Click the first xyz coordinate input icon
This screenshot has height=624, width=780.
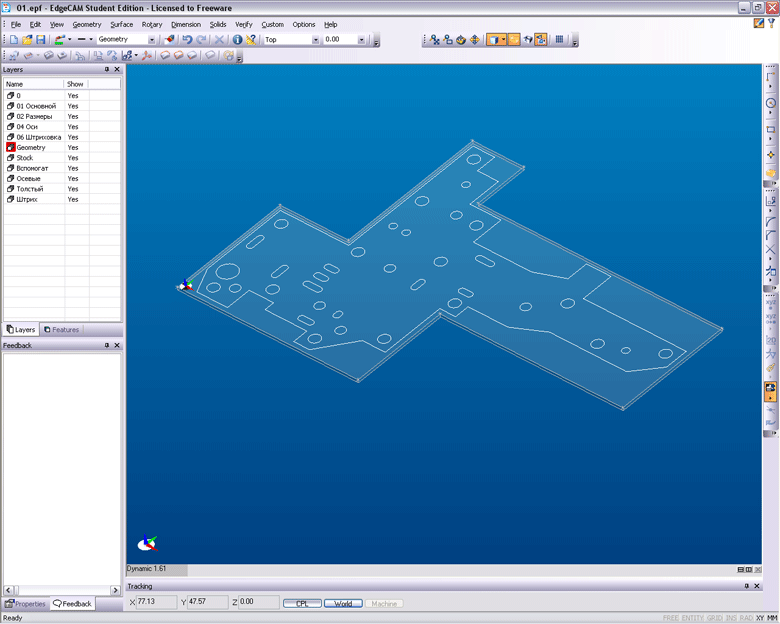click(x=771, y=304)
